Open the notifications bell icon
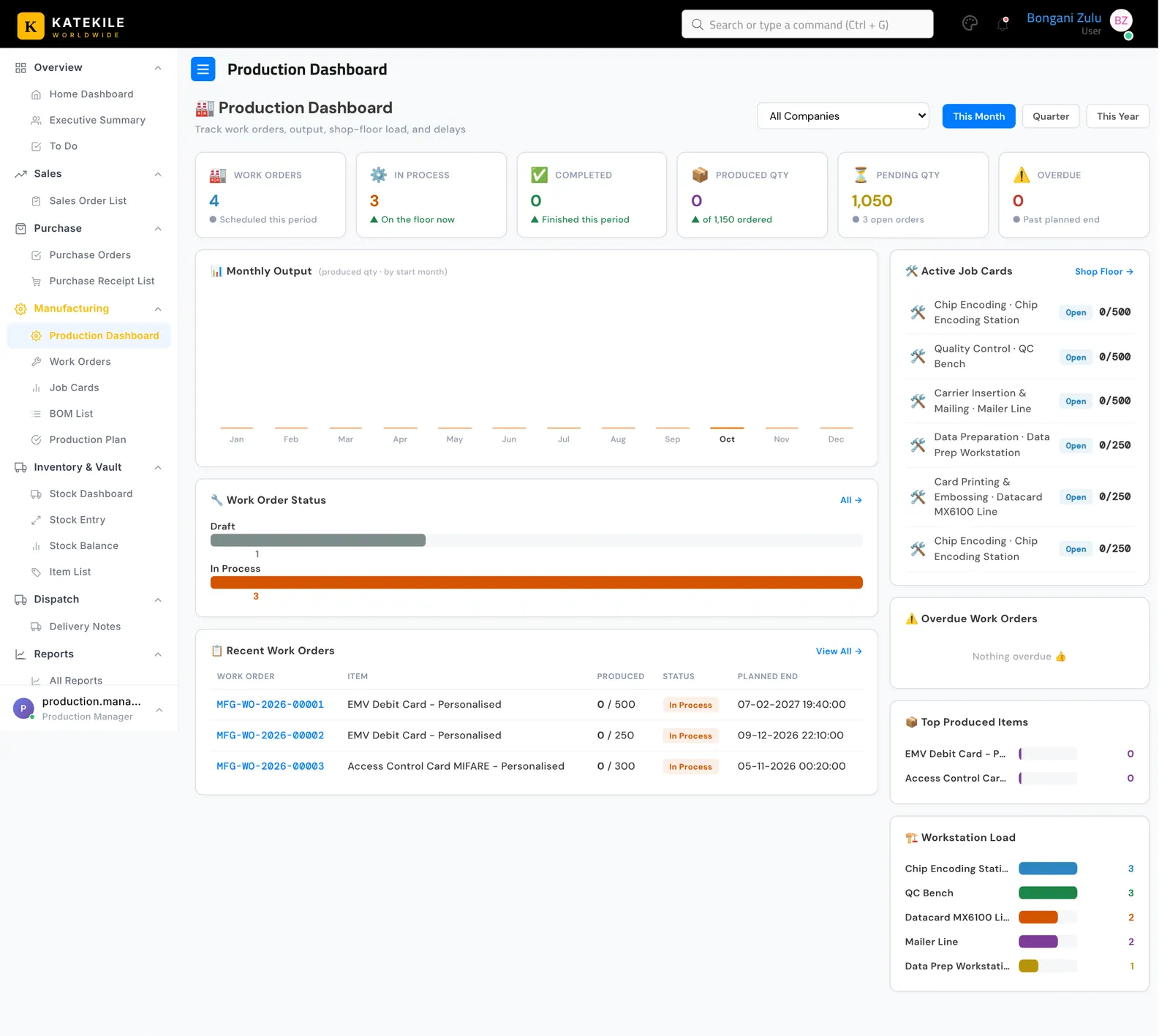This screenshot has width=1170, height=1036. [1003, 24]
